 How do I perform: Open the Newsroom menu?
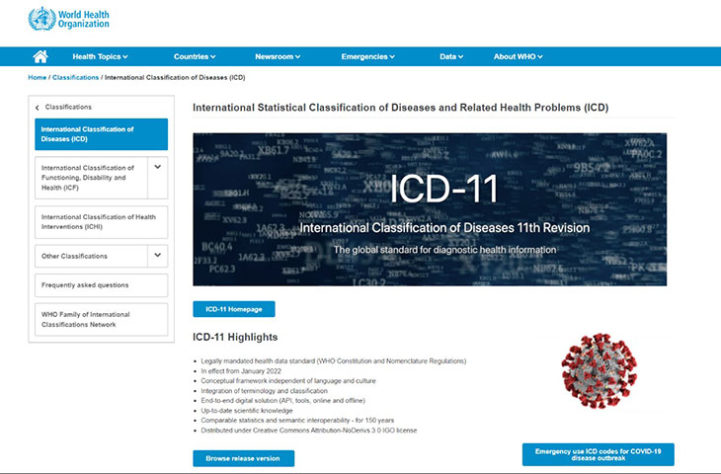[x=278, y=57]
